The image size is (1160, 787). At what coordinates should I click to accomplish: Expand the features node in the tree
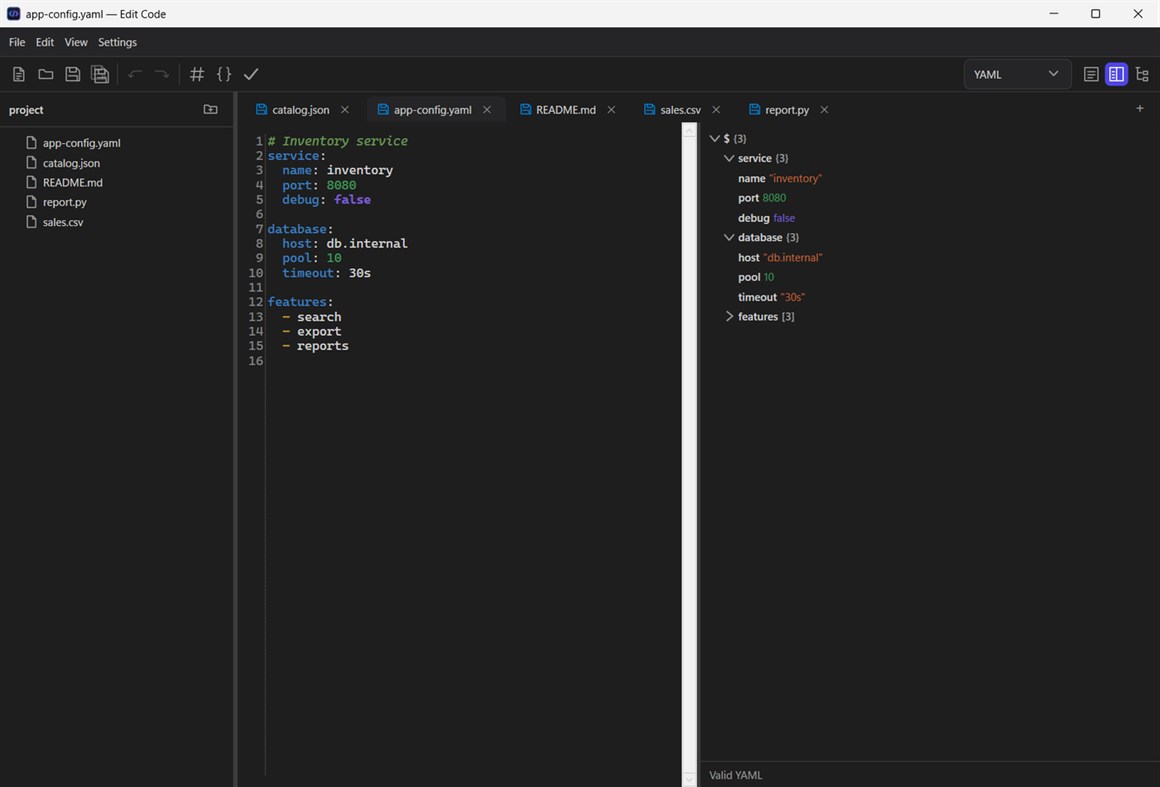pos(729,317)
